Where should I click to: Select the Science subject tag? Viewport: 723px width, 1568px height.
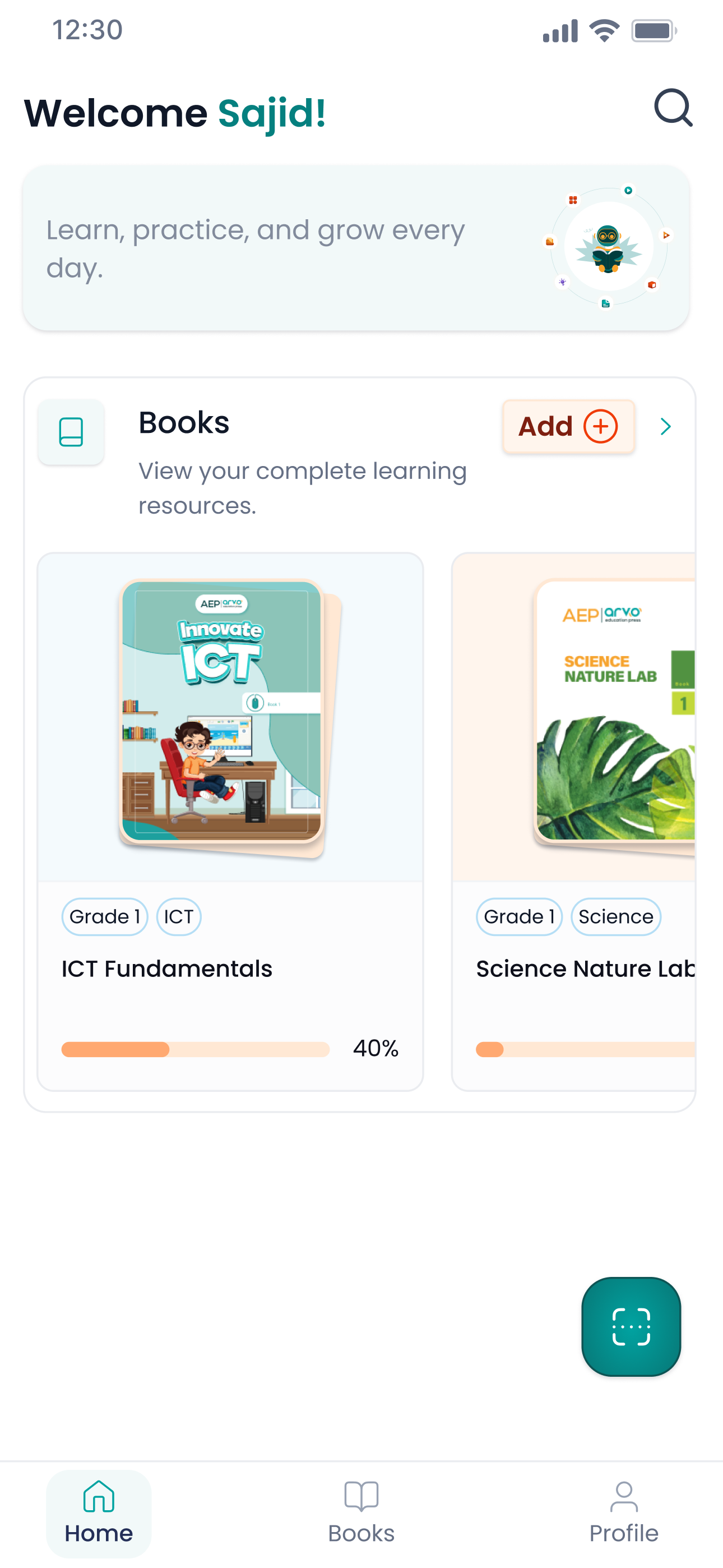616,916
